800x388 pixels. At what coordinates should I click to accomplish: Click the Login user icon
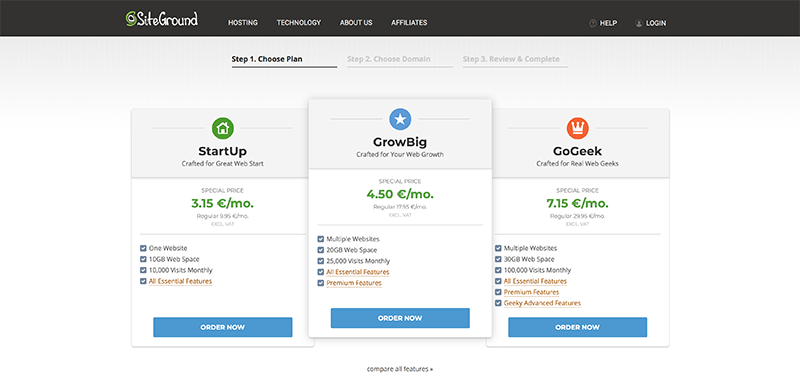[x=639, y=23]
